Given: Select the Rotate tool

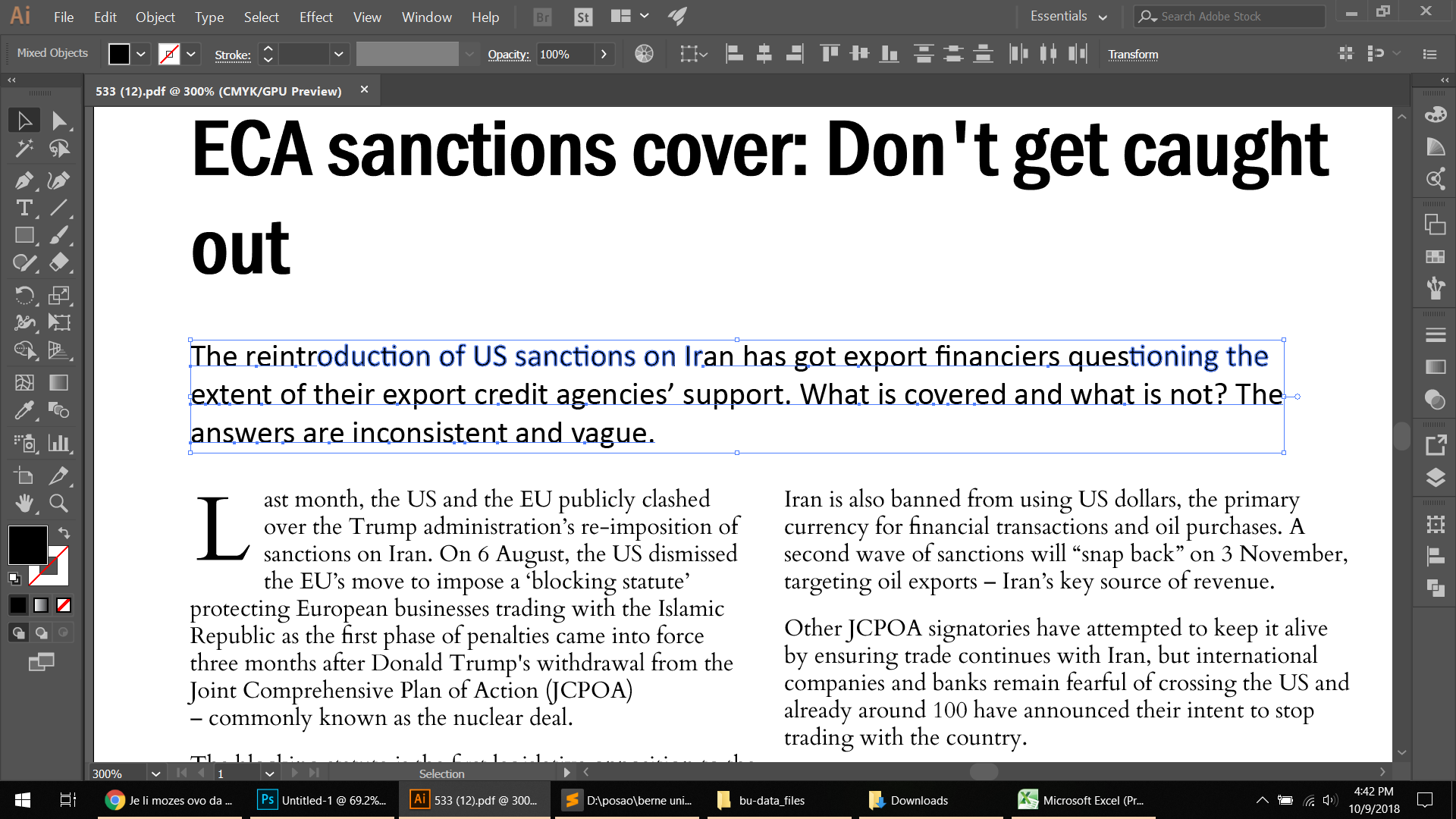Looking at the screenshot, I should click(x=24, y=295).
